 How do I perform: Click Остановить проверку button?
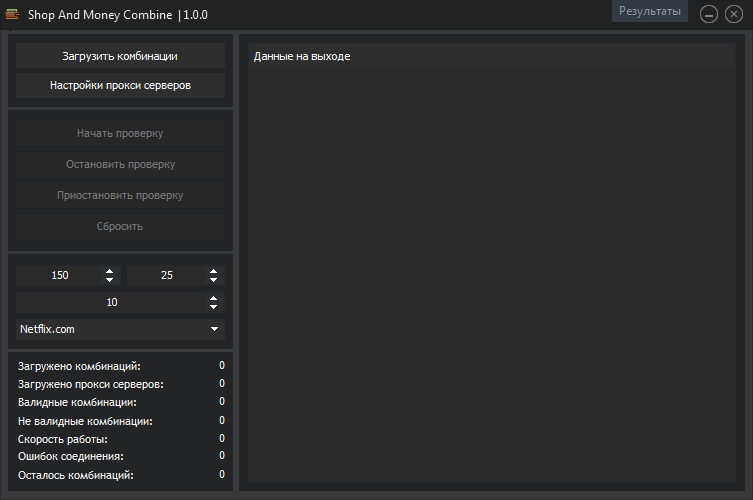pyautogui.click(x=120, y=164)
